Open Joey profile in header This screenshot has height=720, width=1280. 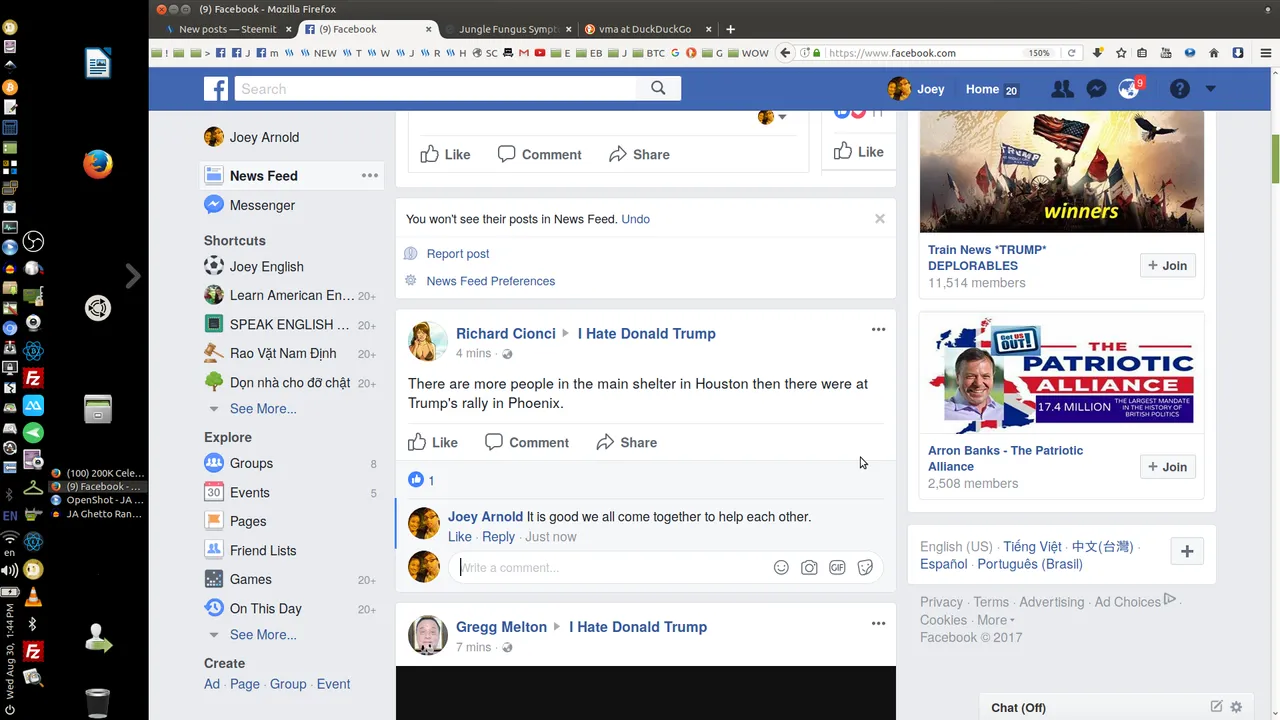point(916,89)
